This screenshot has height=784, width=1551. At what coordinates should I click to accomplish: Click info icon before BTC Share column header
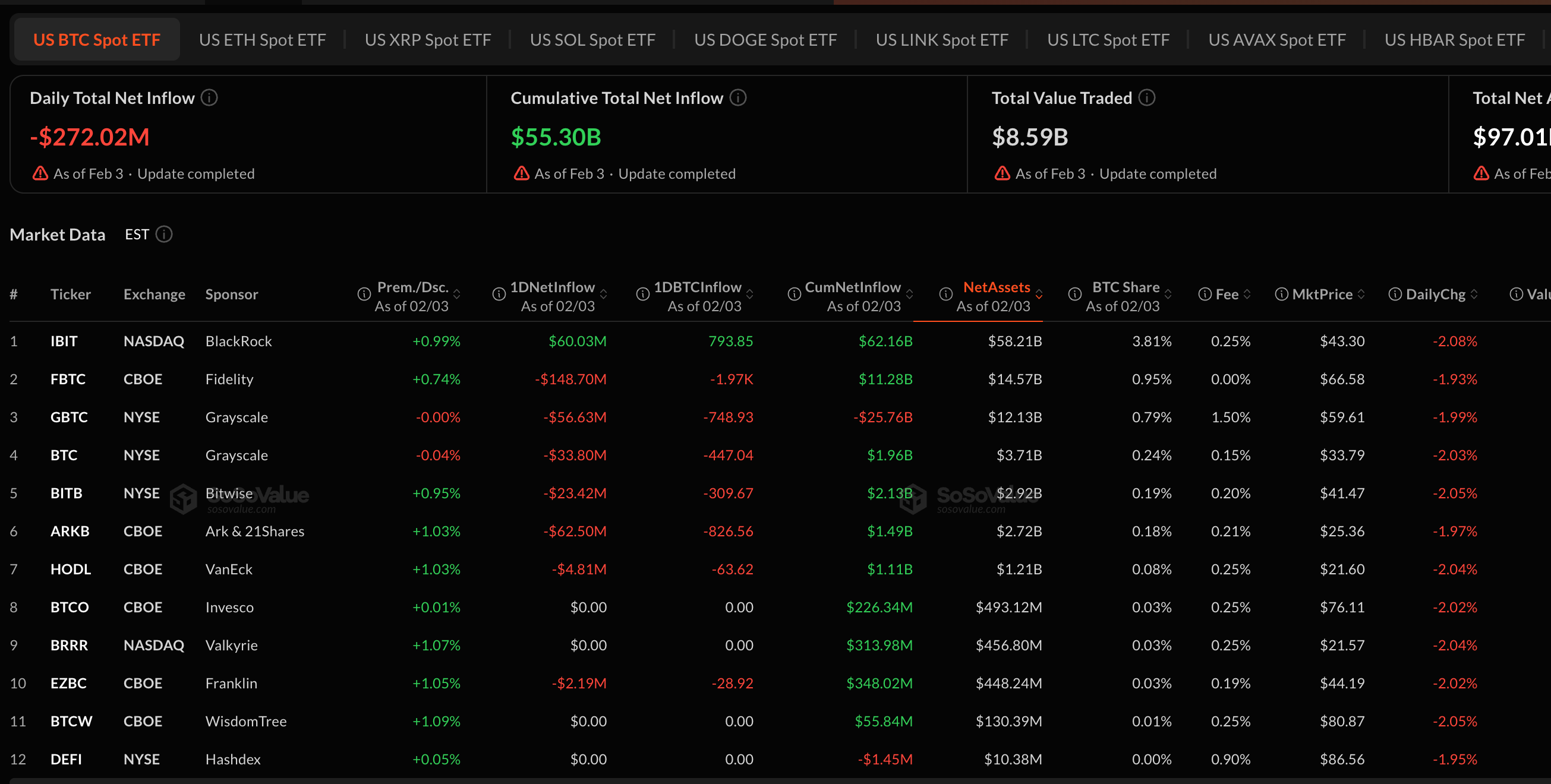pos(1074,294)
